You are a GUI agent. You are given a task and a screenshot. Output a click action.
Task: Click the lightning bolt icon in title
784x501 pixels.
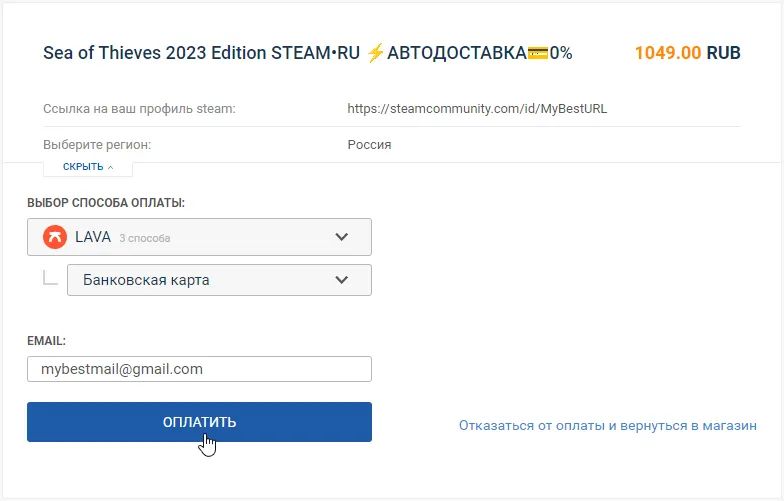(x=375, y=53)
